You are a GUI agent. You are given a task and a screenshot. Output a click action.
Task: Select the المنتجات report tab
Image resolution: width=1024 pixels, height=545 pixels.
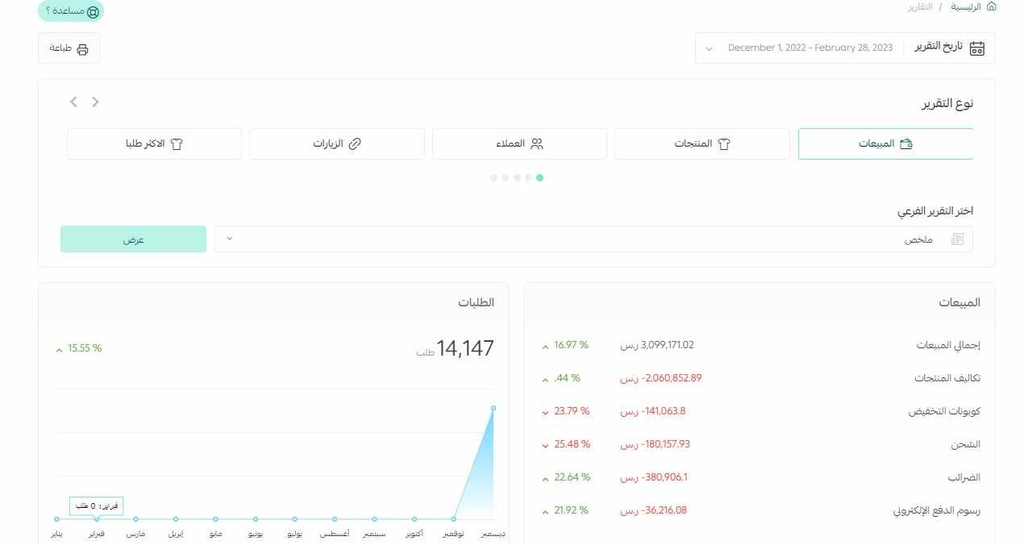[x=702, y=144]
